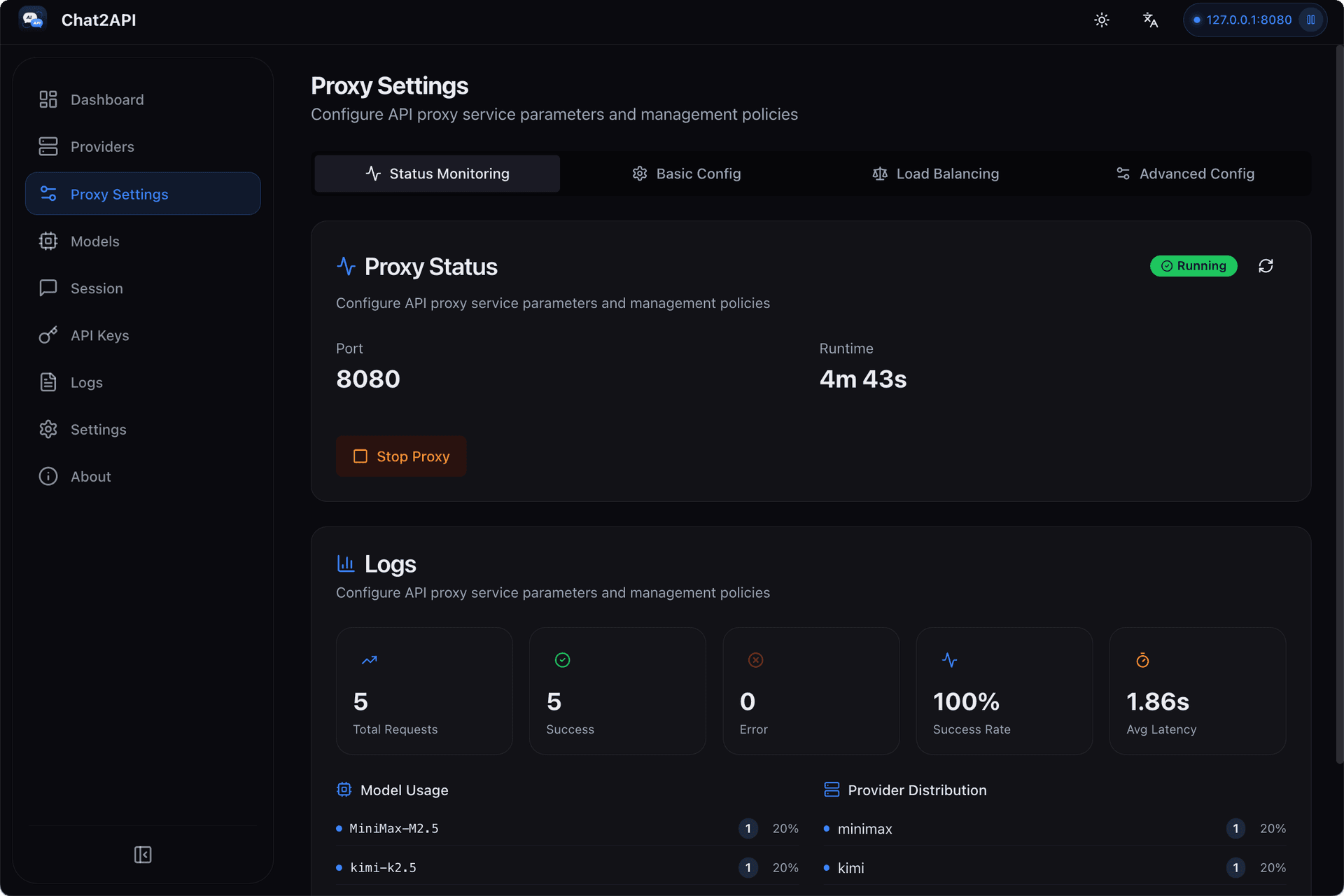This screenshot has width=1344, height=896.
Task: Open the Settings gear item
Action: (x=143, y=429)
